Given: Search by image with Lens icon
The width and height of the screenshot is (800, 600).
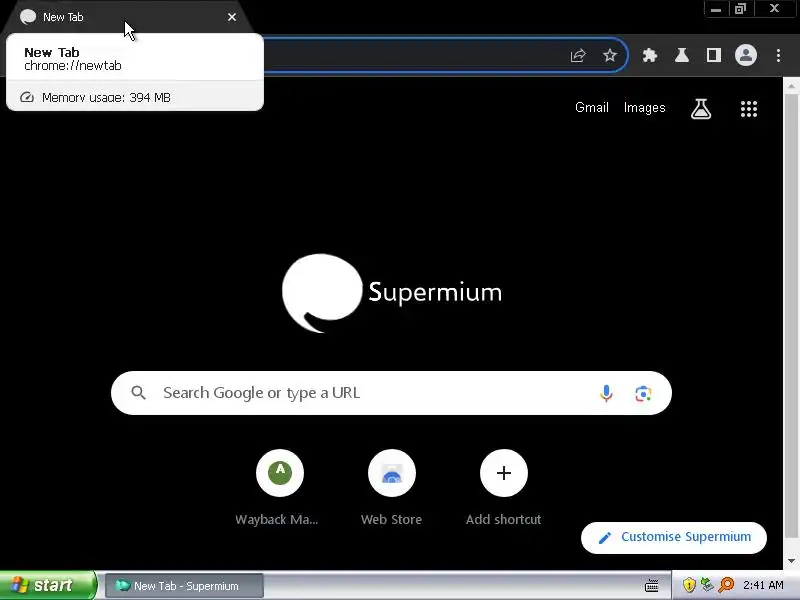Looking at the screenshot, I should point(643,393).
